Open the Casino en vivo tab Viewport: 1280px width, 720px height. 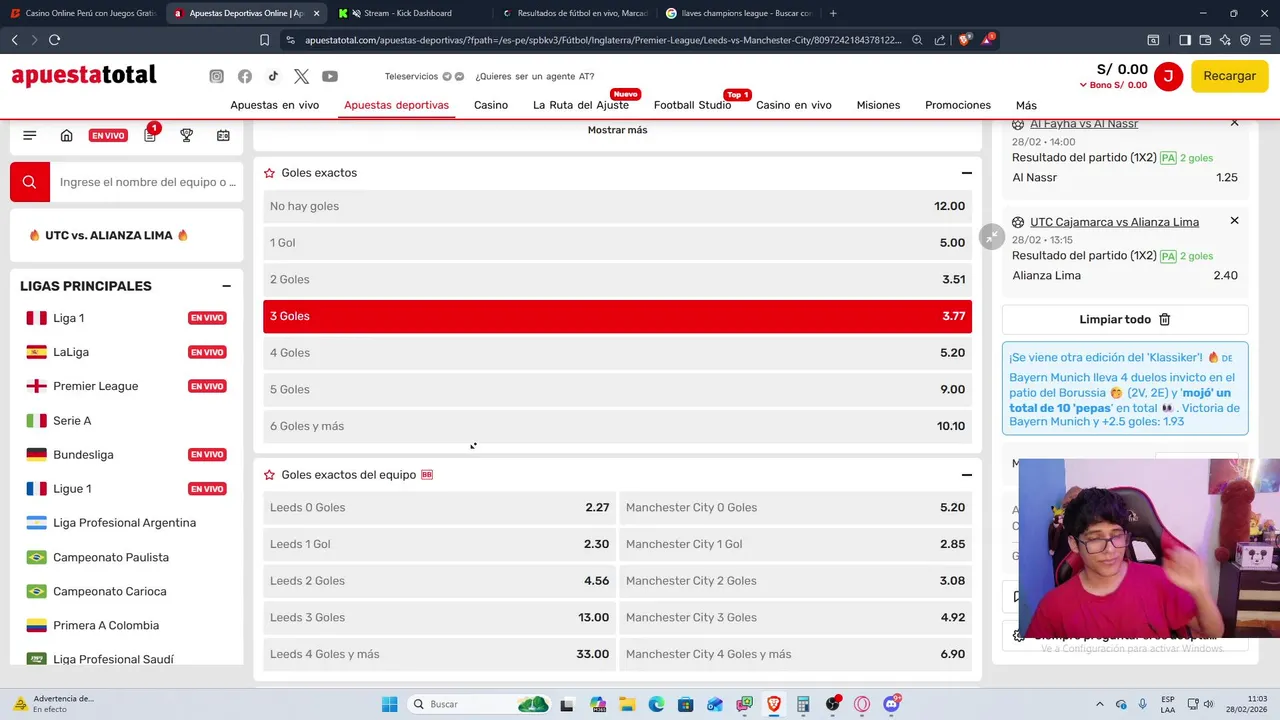coord(794,105)
